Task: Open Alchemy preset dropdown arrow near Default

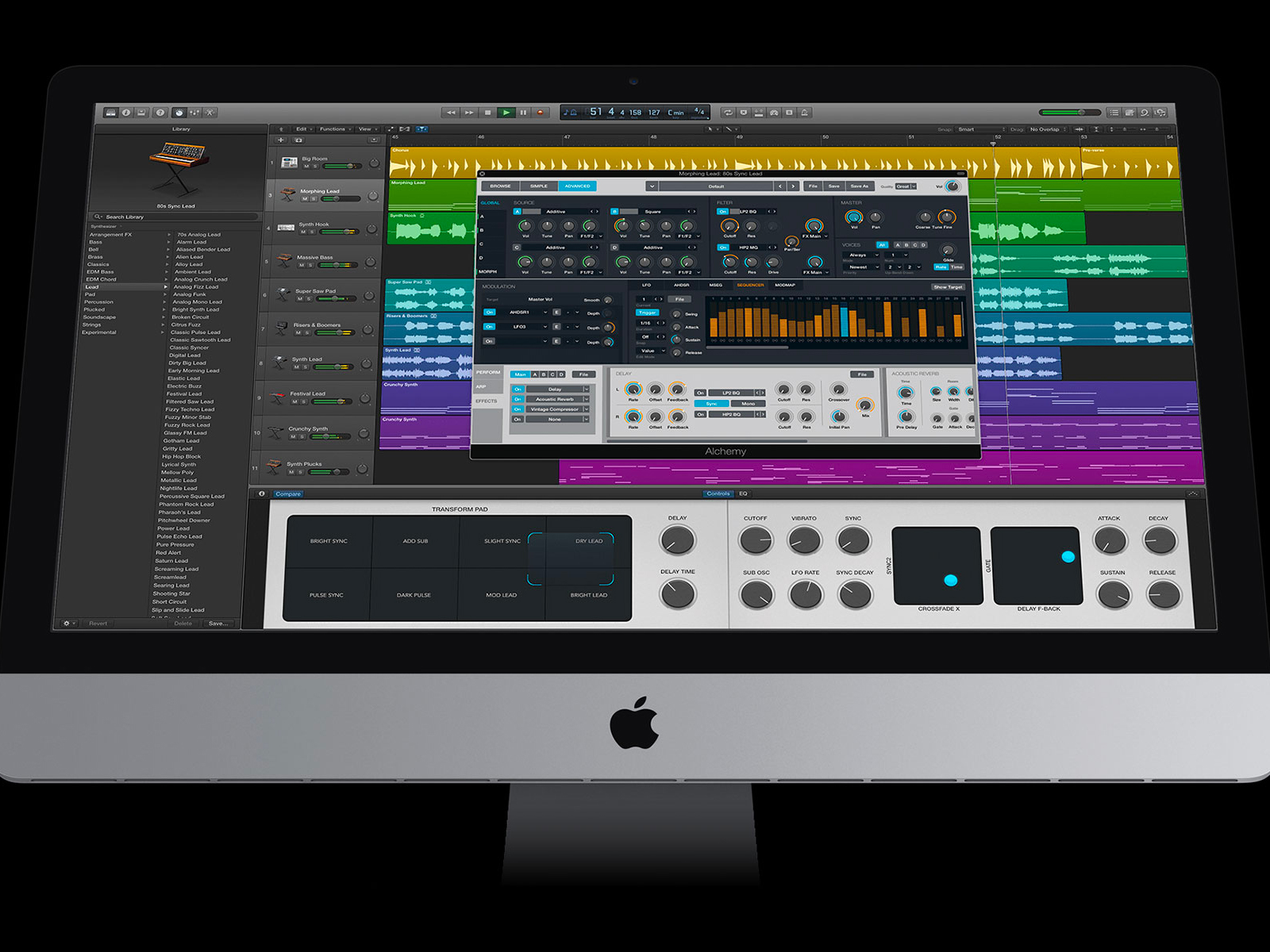Action: (652, 186)
